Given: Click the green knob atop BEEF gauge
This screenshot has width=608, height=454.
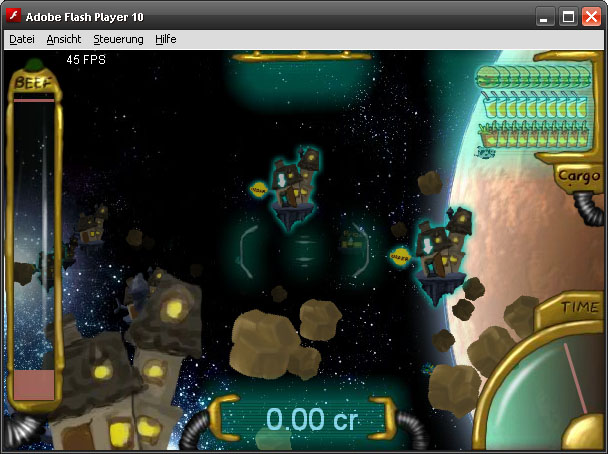Looking at the screenshot, I should [34, 65].
